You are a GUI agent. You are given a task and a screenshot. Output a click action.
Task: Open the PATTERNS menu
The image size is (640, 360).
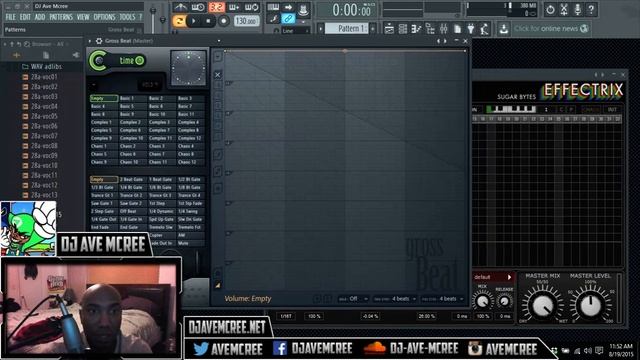coord(61,17)
